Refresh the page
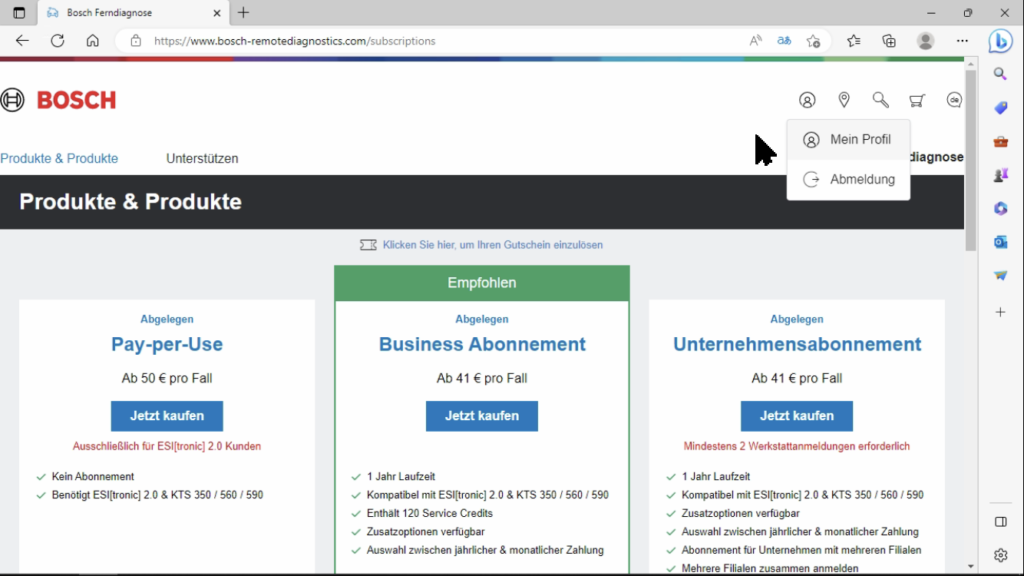This screenshot has height=576, width=1024. [x=57, y=40]
